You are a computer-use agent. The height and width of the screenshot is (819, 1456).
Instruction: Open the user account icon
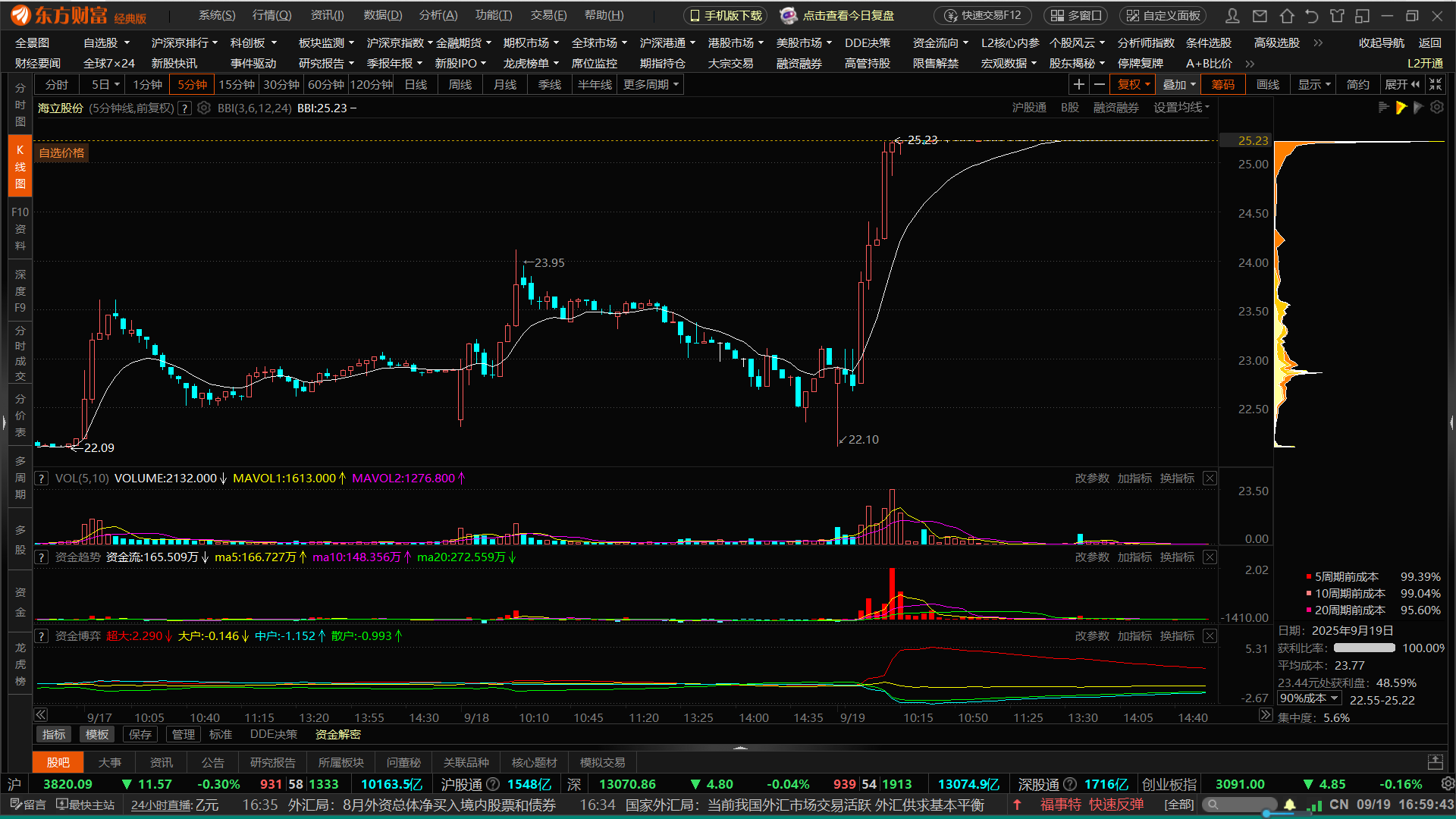pos(1233,15)
